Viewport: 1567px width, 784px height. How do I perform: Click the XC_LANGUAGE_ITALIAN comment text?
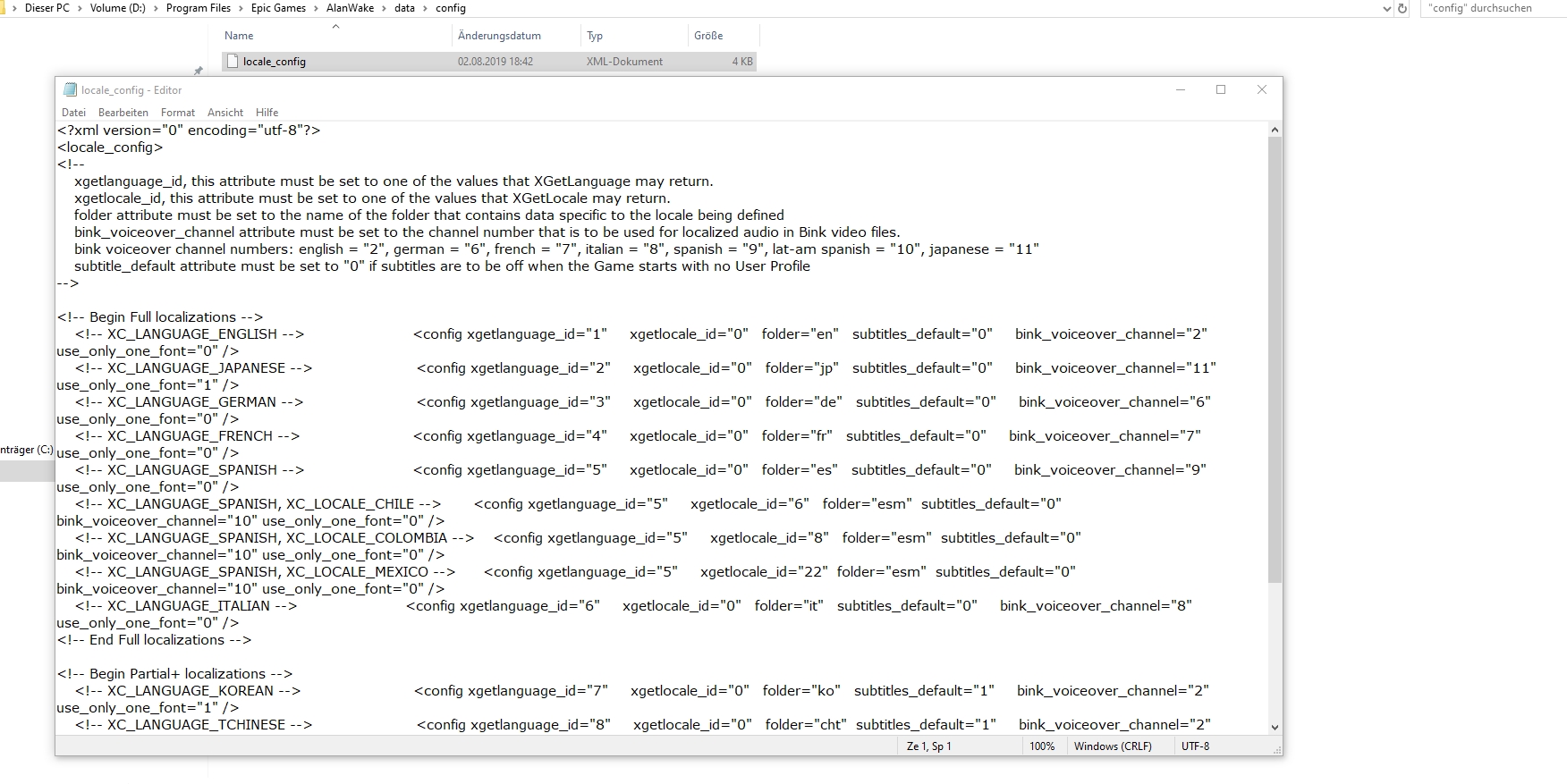tap(188, 606)
